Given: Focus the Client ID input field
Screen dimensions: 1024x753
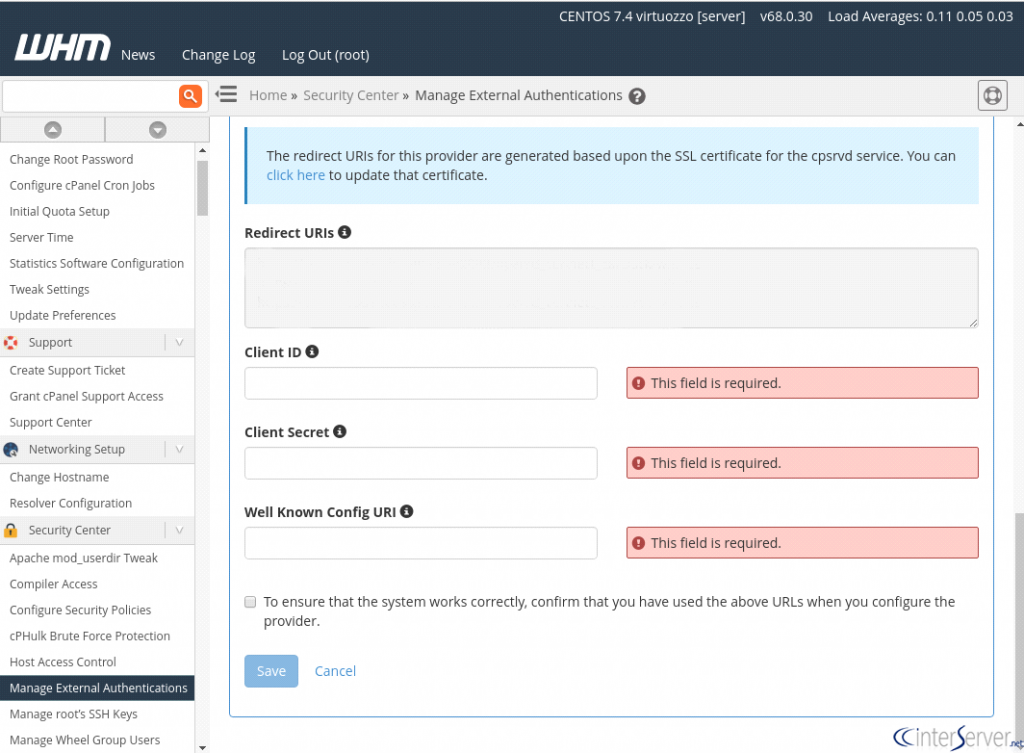Looking at the screenshot, I should tap(421, 383).
